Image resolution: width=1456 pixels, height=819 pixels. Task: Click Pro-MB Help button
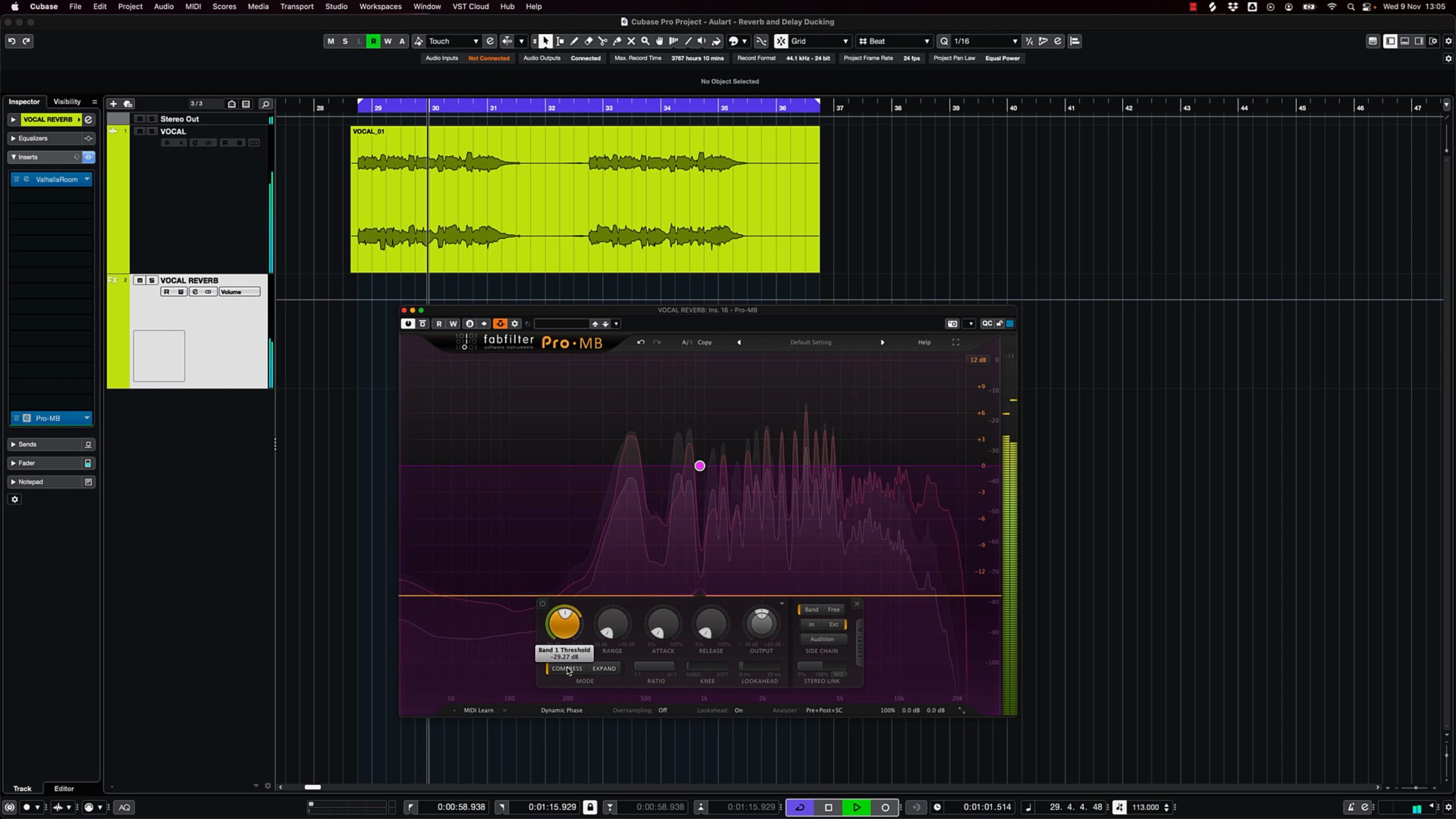[924, 342]
